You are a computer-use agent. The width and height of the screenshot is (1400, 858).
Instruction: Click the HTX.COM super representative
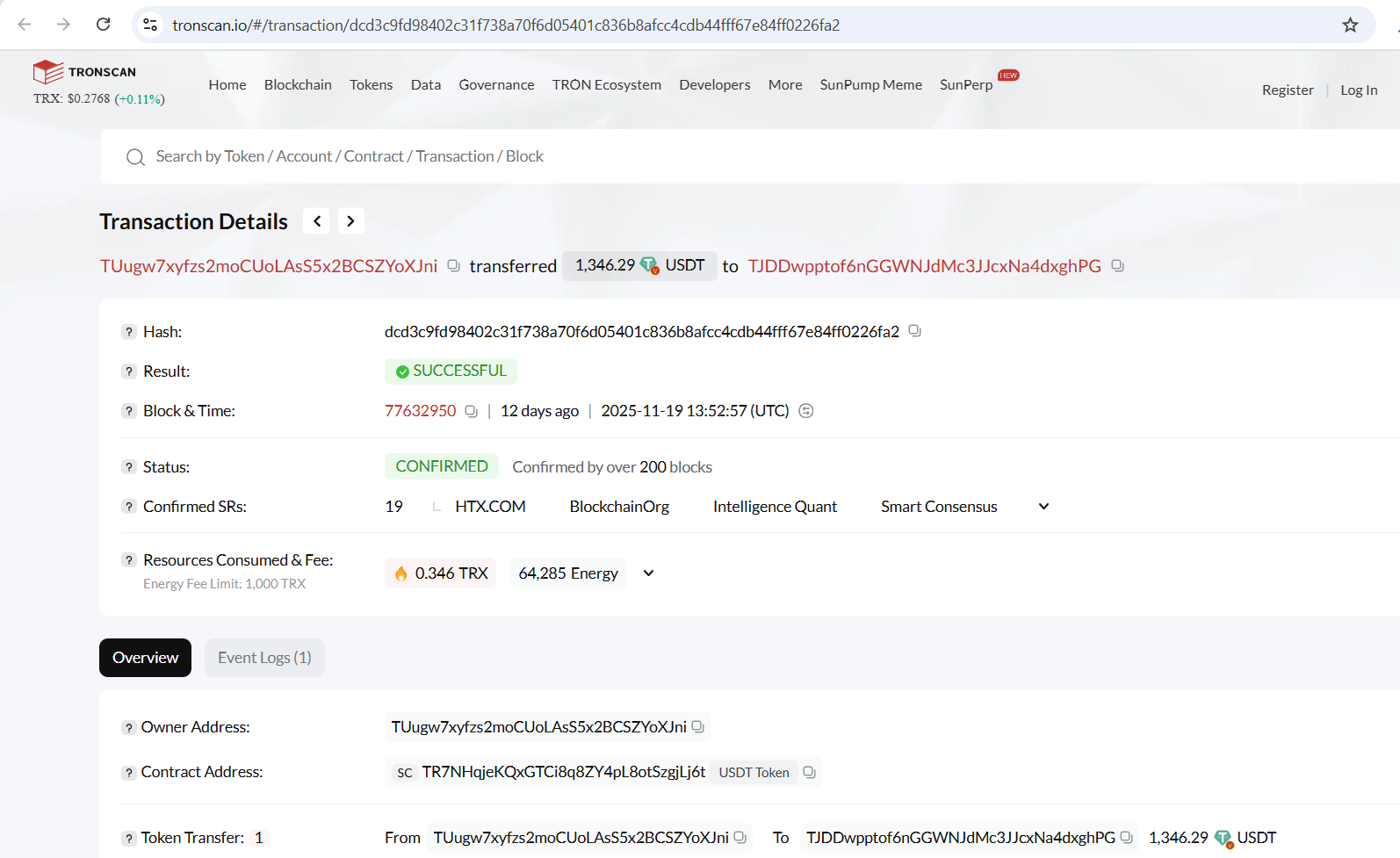490,507
